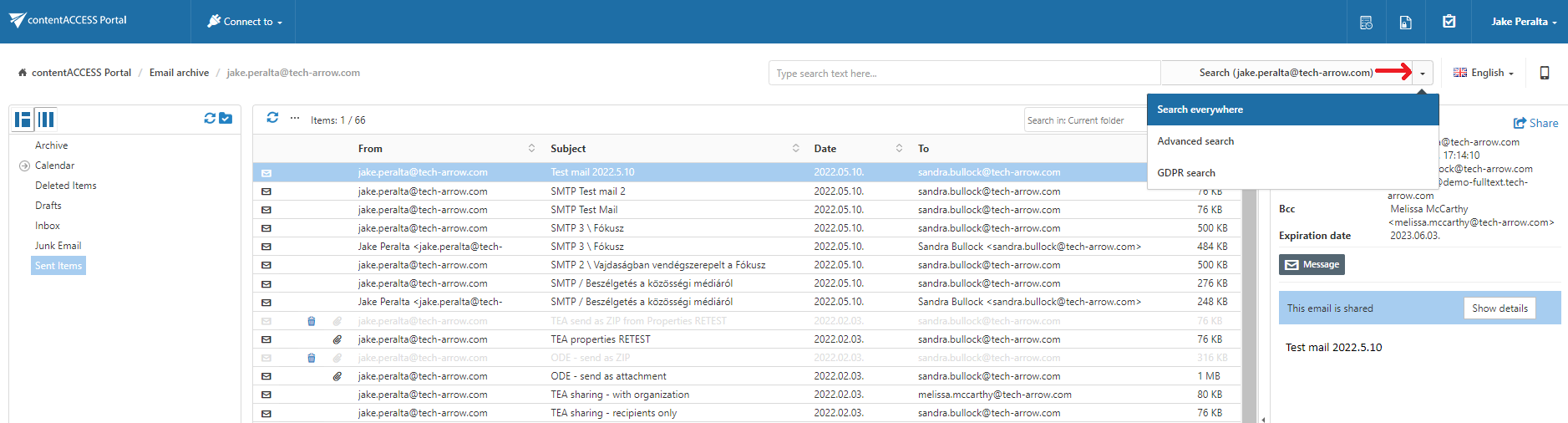Open the Jake Peralta user menu
Screen dimensions: 1568x423
(x=1523, y=22)
